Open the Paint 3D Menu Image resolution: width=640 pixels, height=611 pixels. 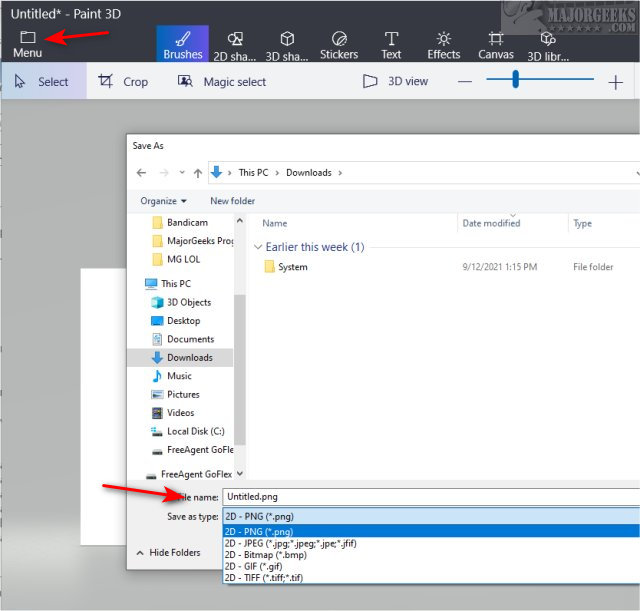[27, 44]
